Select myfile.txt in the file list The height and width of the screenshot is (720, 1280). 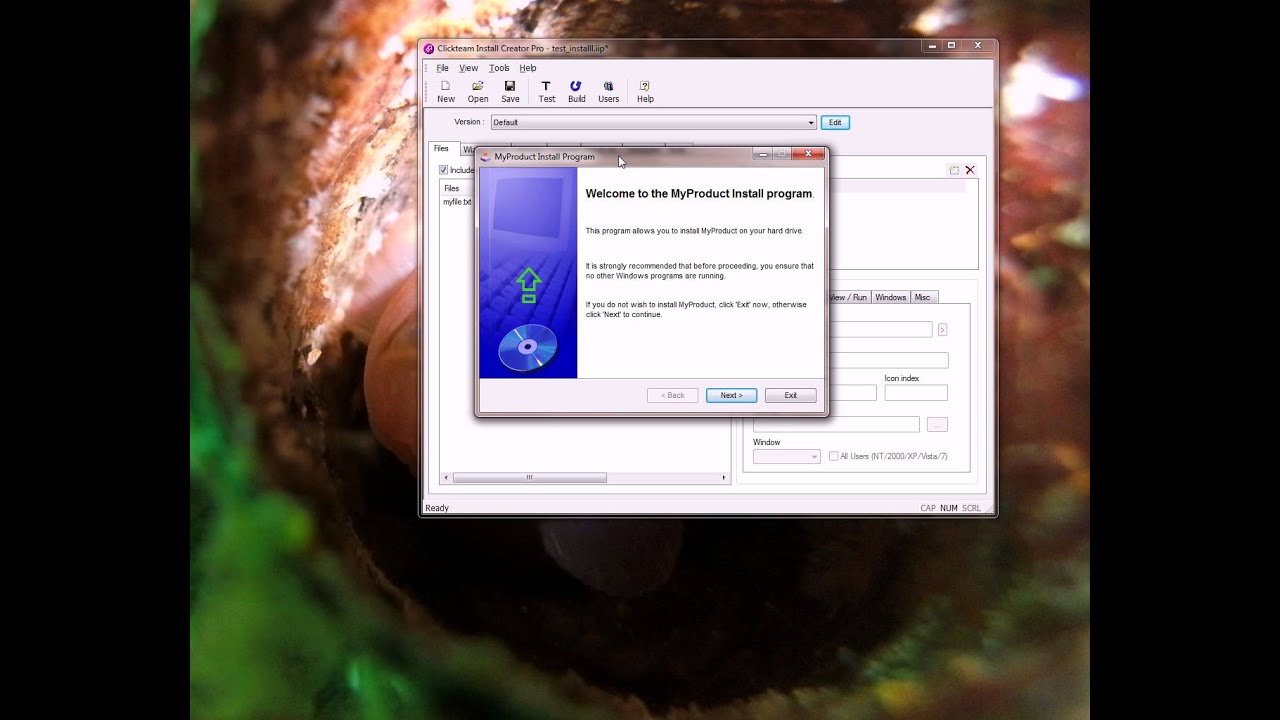457,202
